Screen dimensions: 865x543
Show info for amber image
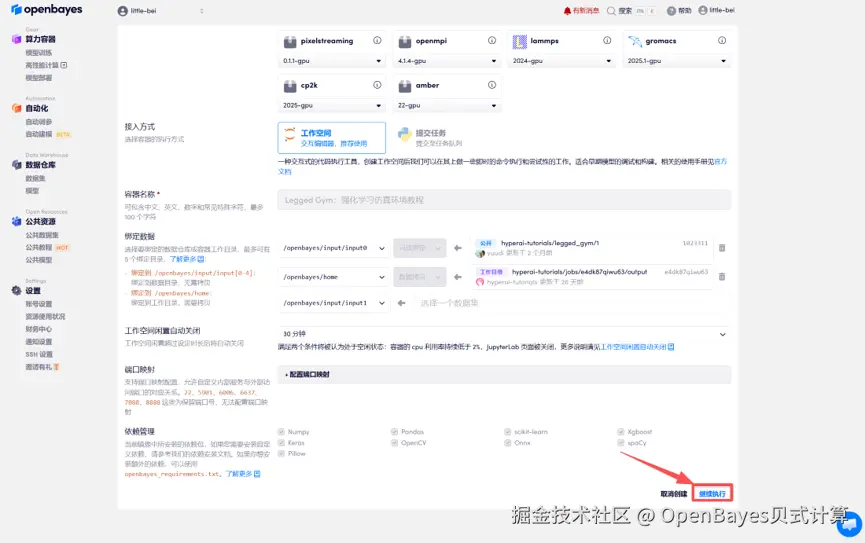492,85
